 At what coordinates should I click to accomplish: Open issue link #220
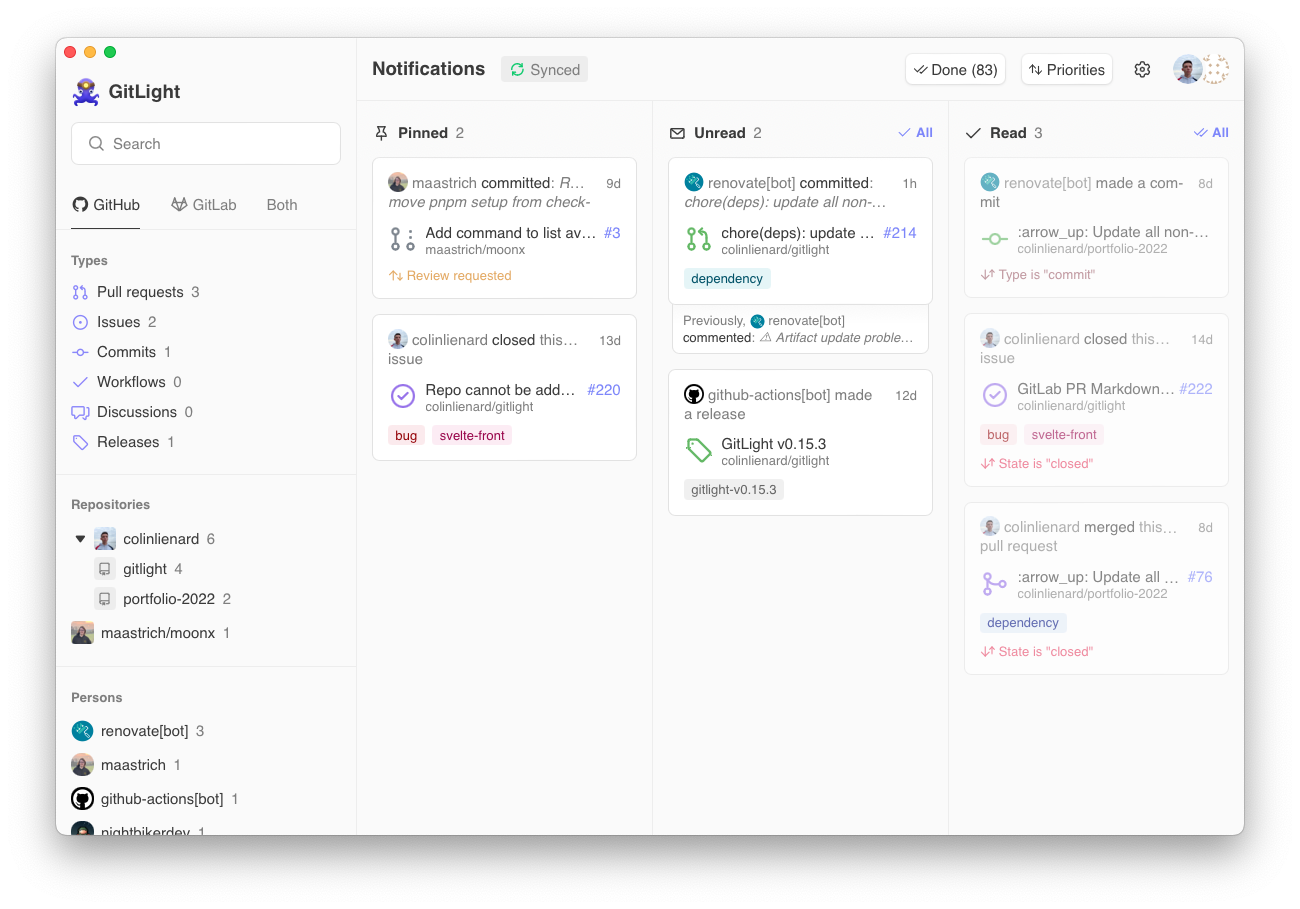[604, 390]
